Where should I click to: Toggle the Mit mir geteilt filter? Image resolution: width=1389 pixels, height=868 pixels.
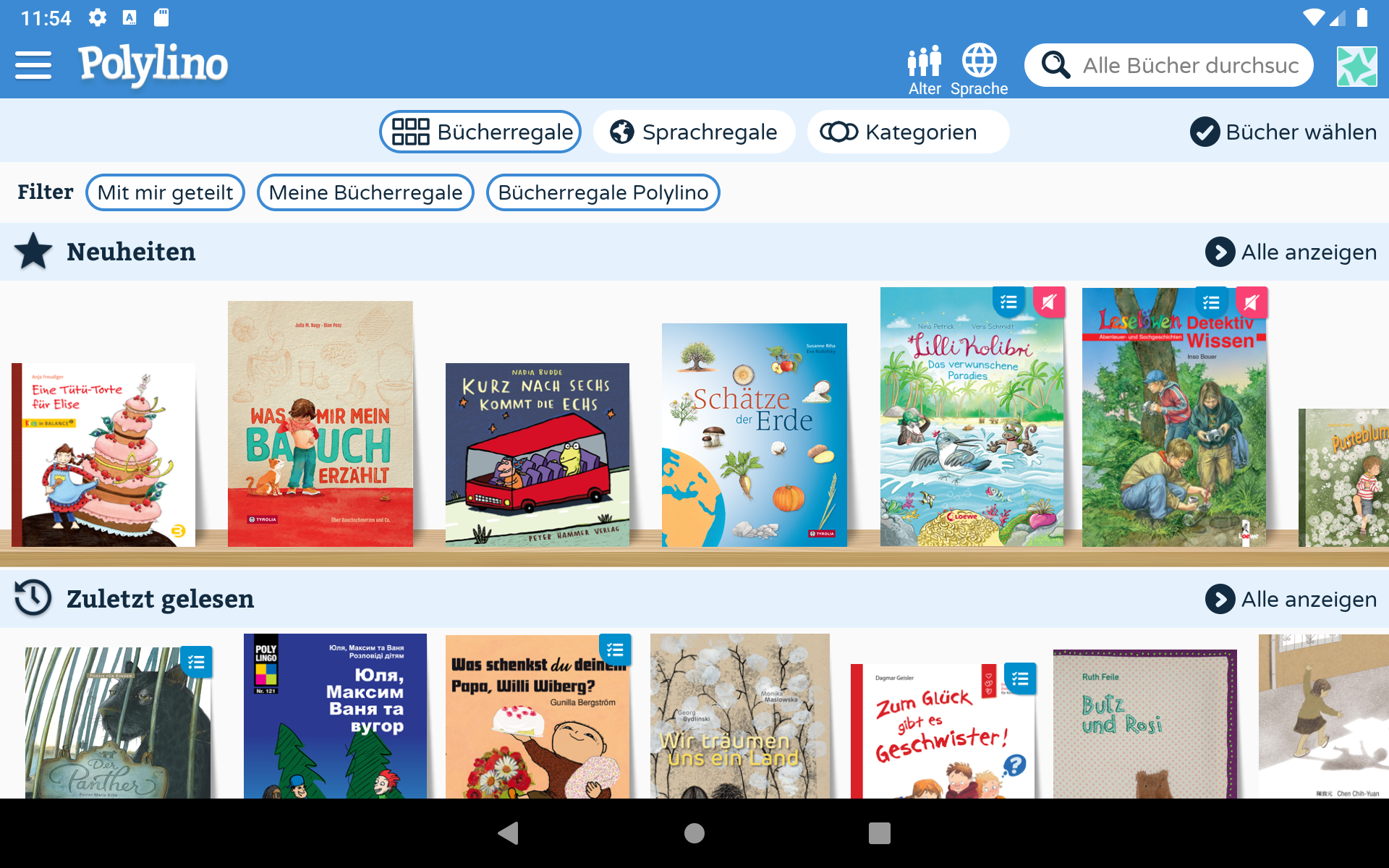165,192
